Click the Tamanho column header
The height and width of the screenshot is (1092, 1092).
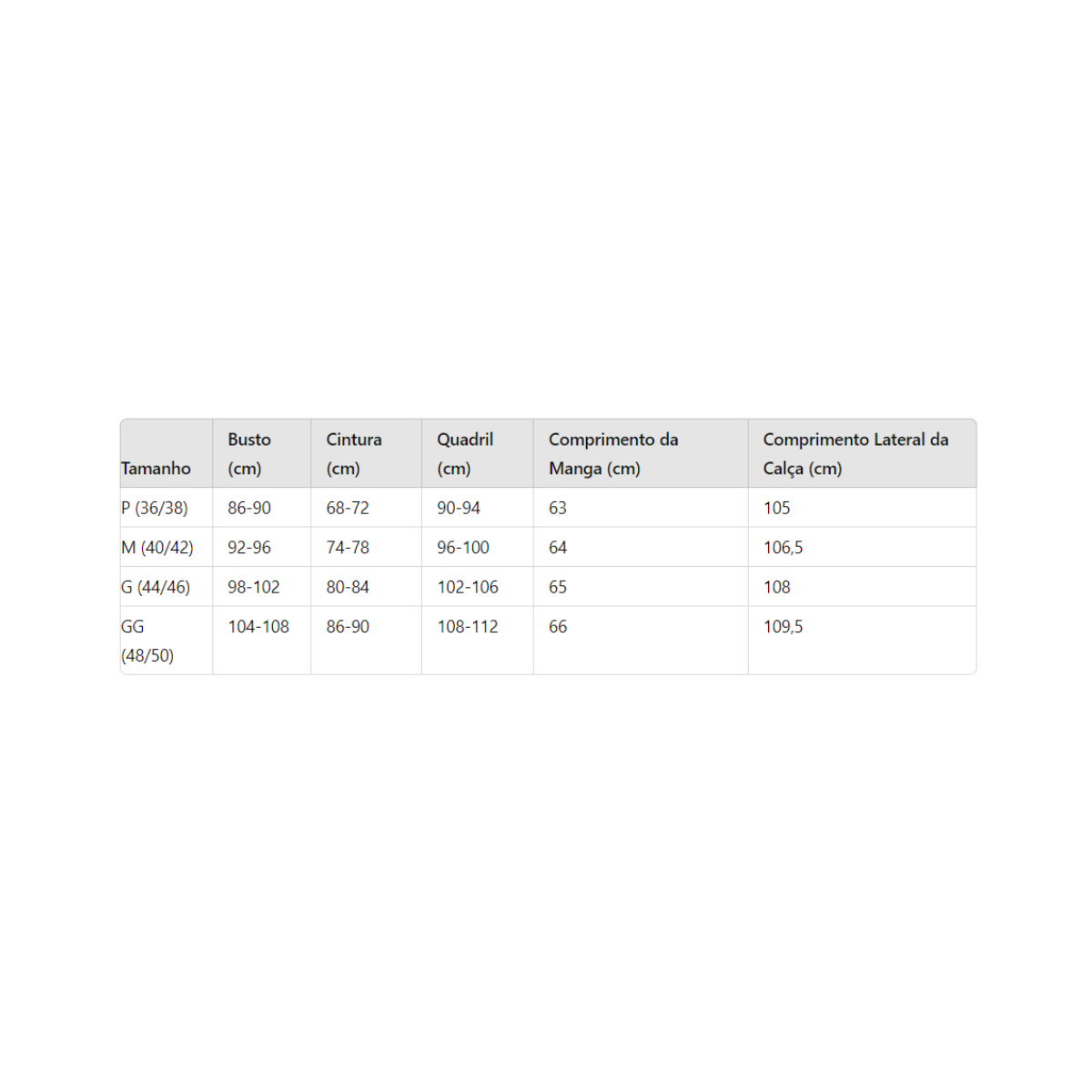click(157, 468)
